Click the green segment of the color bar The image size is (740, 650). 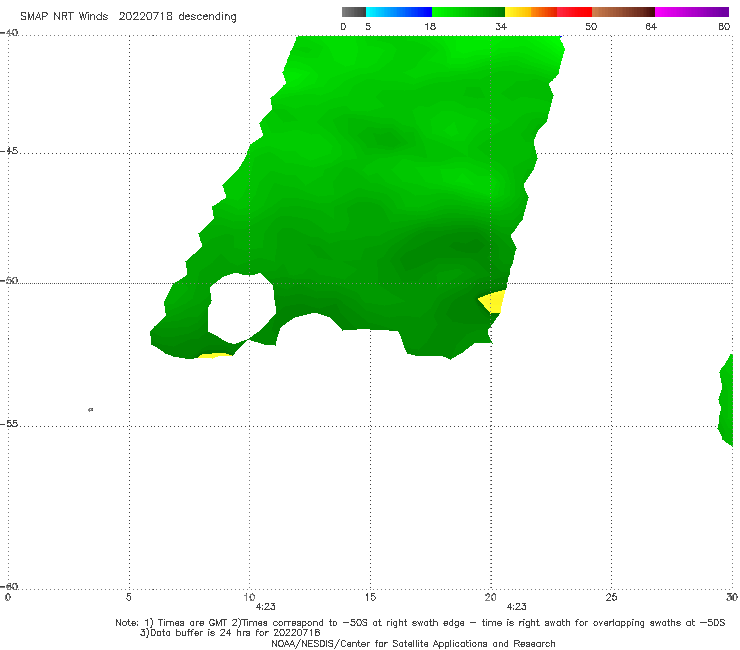point(468,12)
